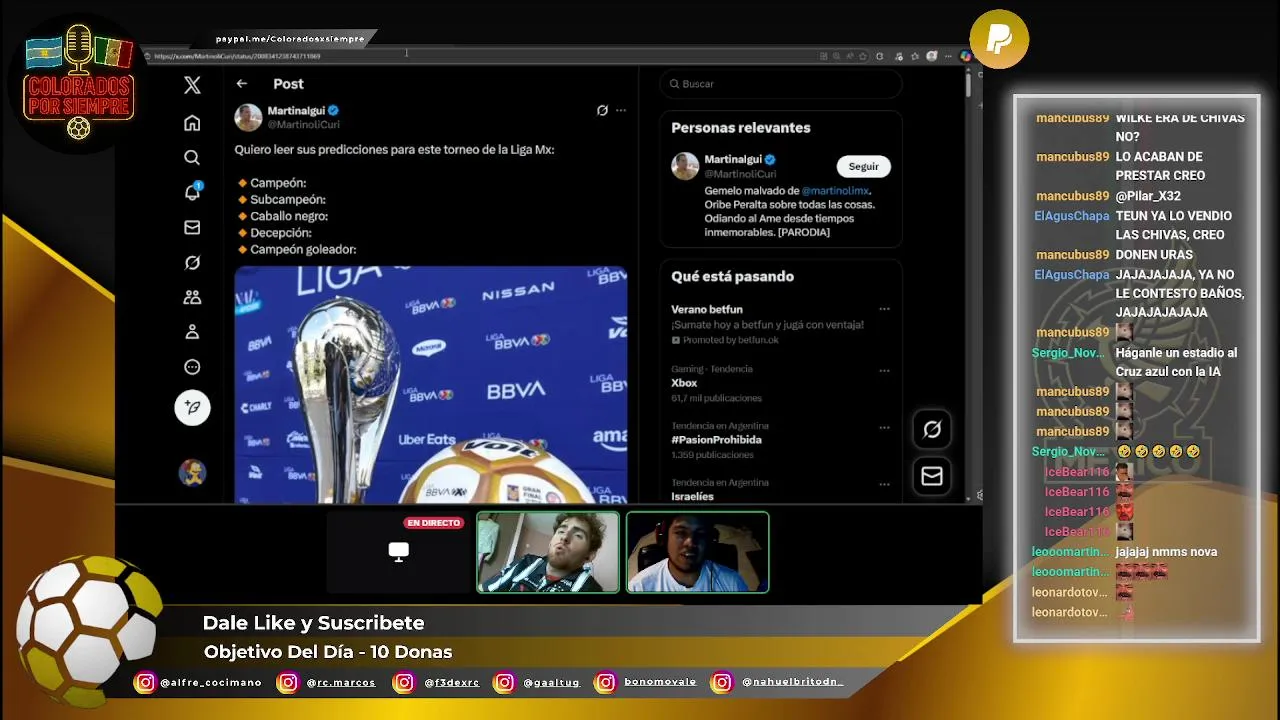Open @martinolimx mention link
This screenshot has width=1280, height=720.
point(835,191)
